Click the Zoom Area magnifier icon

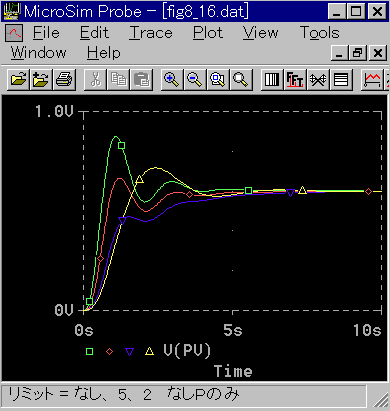point(218,80)
